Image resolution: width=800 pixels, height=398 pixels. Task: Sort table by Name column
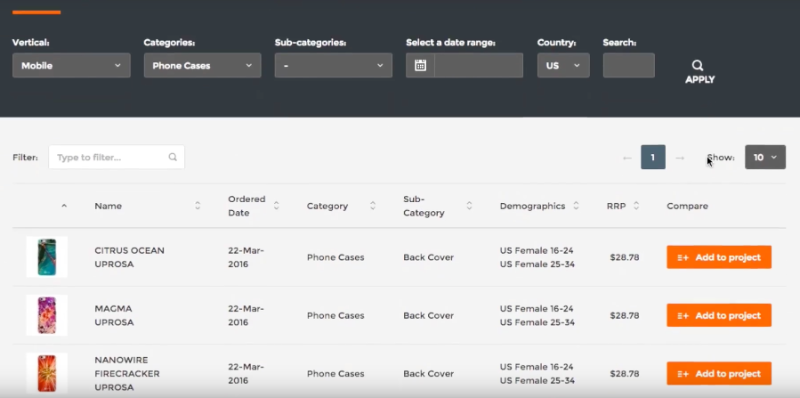(197, 206)
